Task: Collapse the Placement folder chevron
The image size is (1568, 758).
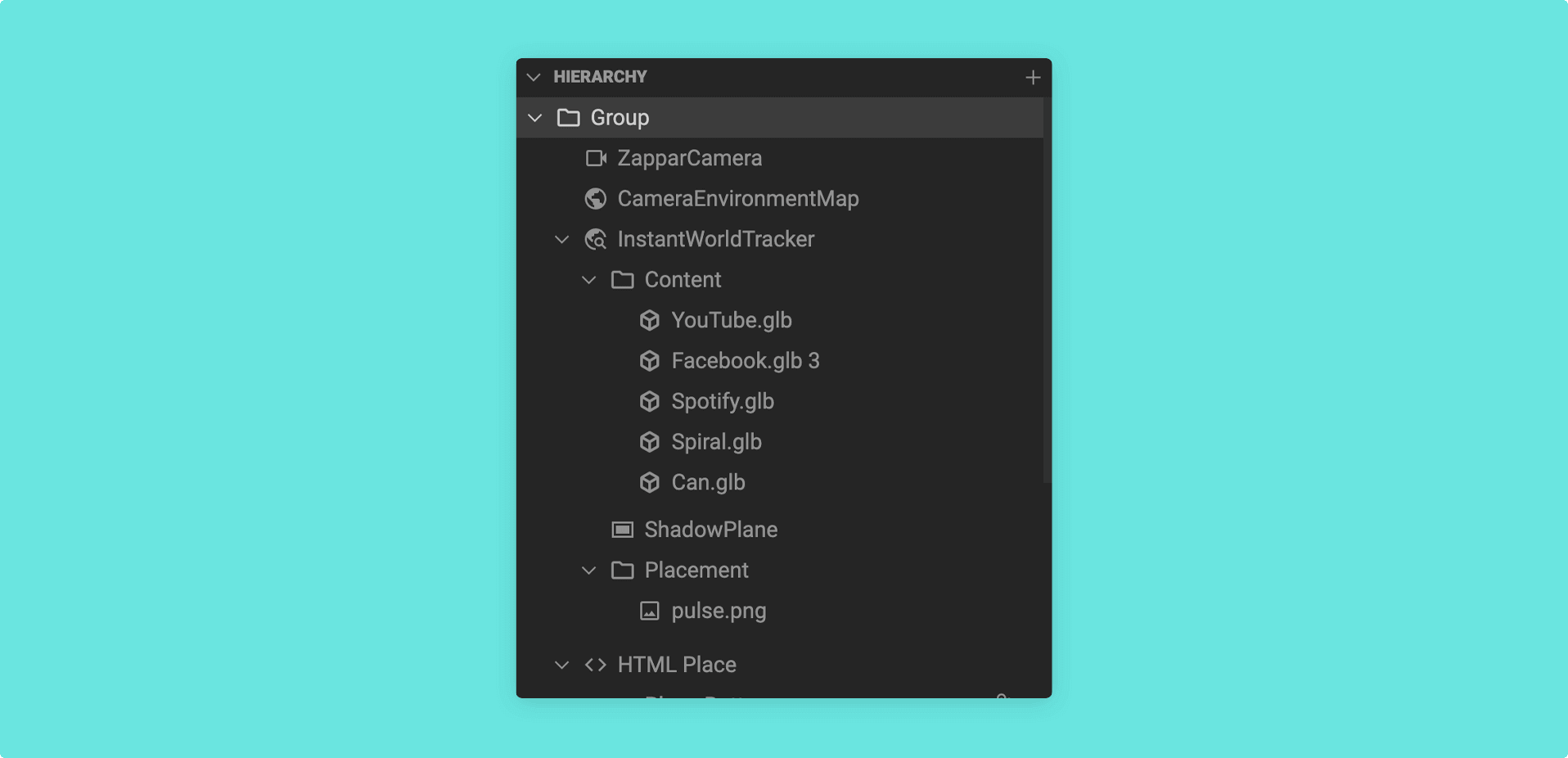Action: point(589,571)
